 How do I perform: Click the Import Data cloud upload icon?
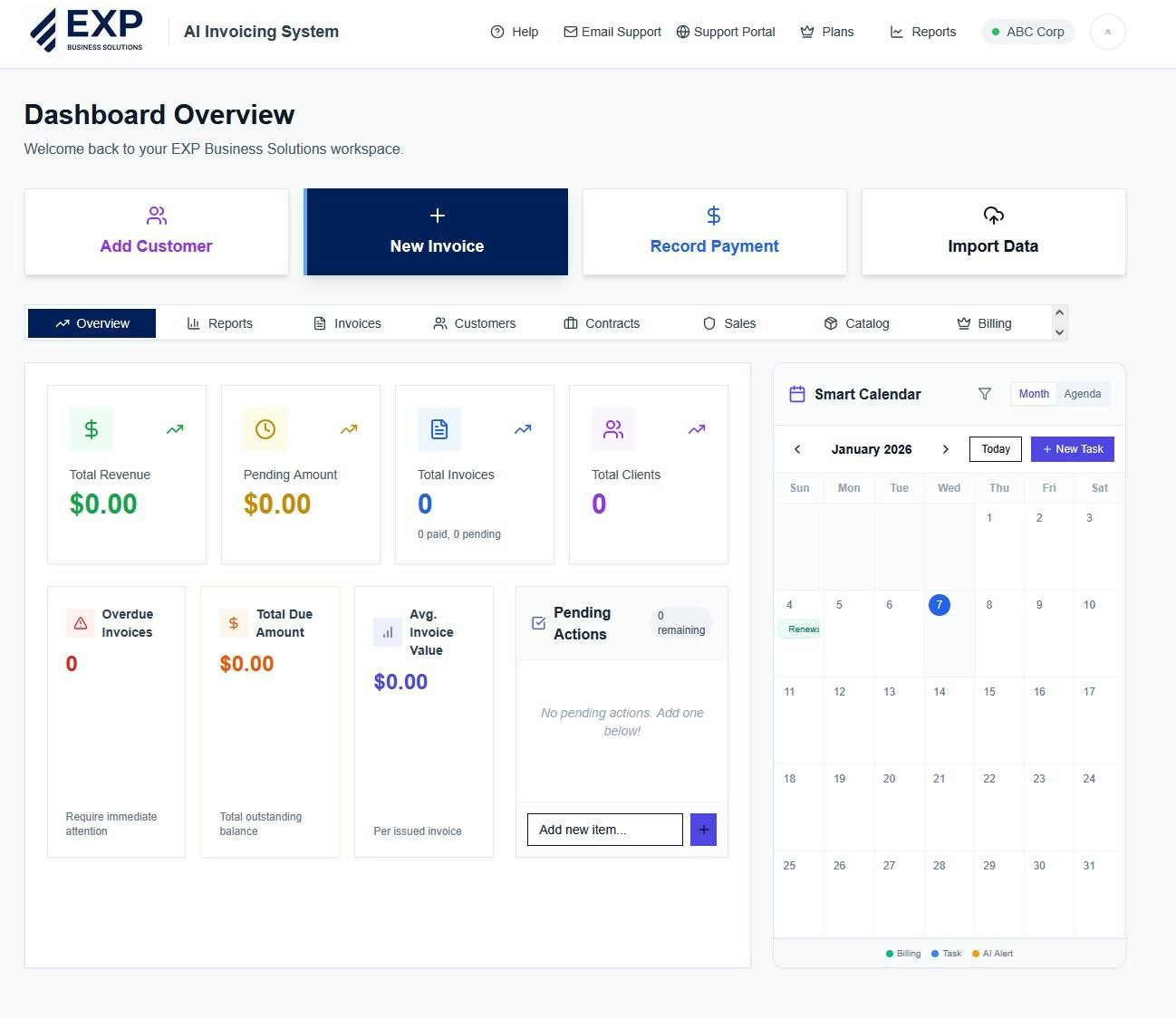click(x=993, y=216)
